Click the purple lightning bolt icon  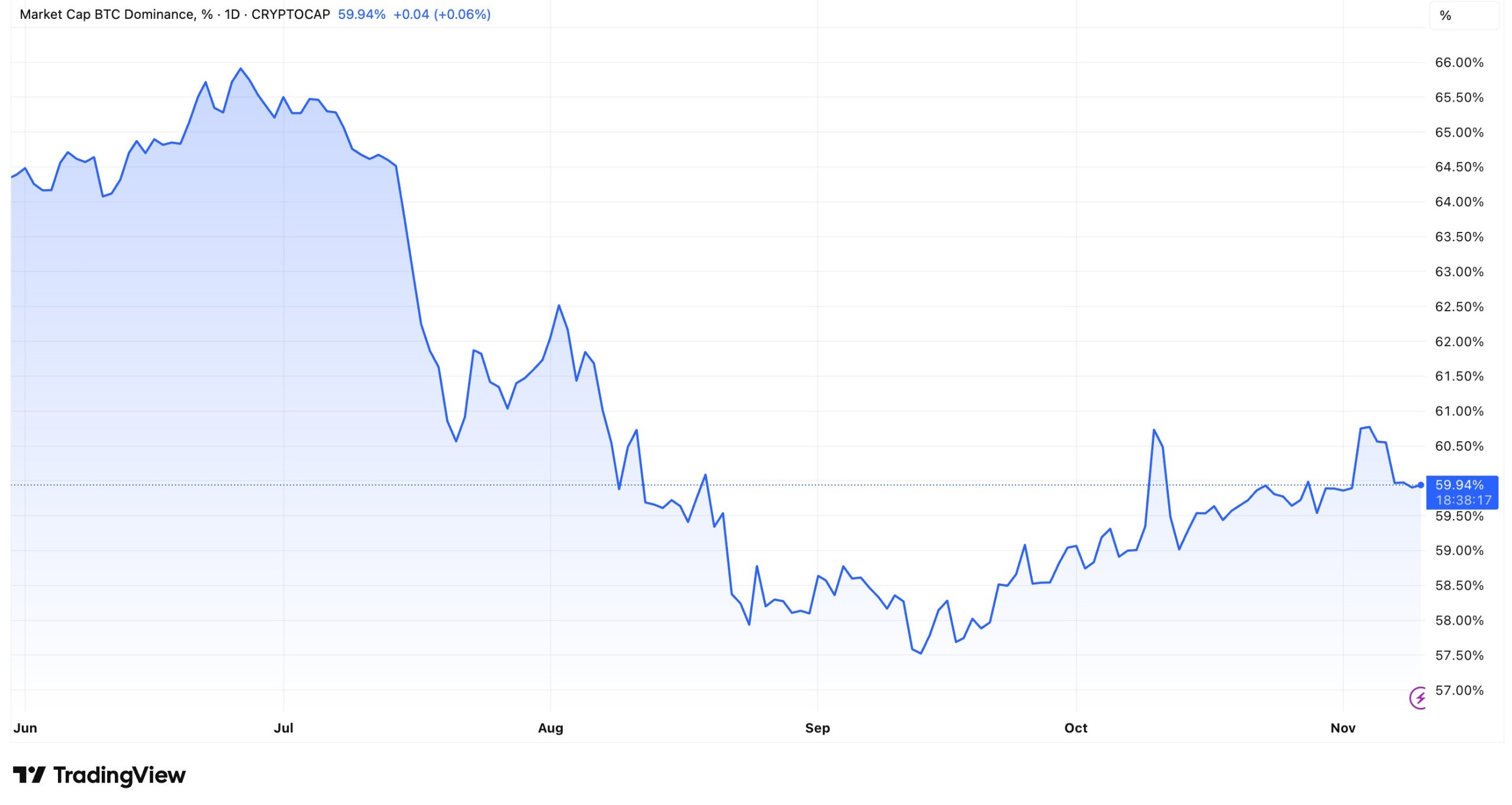[1418, 698]
